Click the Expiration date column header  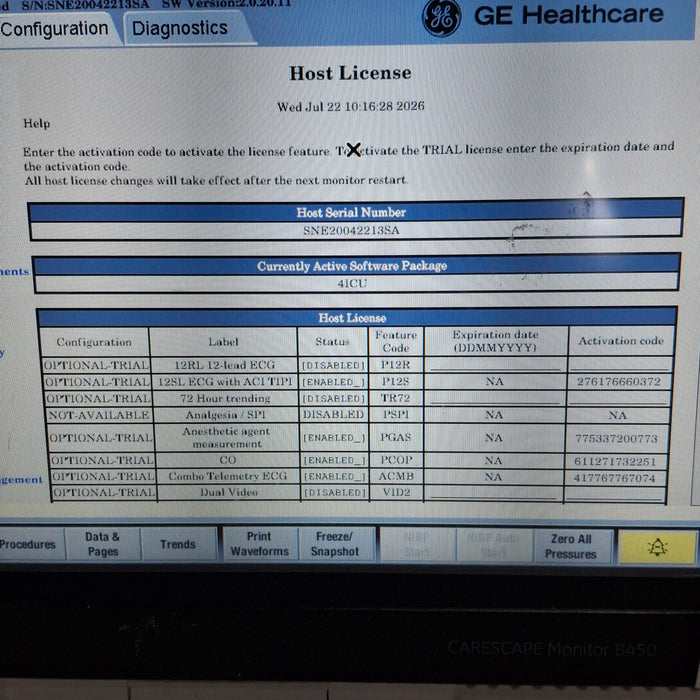pyautogui.click(x=495, y=341)
